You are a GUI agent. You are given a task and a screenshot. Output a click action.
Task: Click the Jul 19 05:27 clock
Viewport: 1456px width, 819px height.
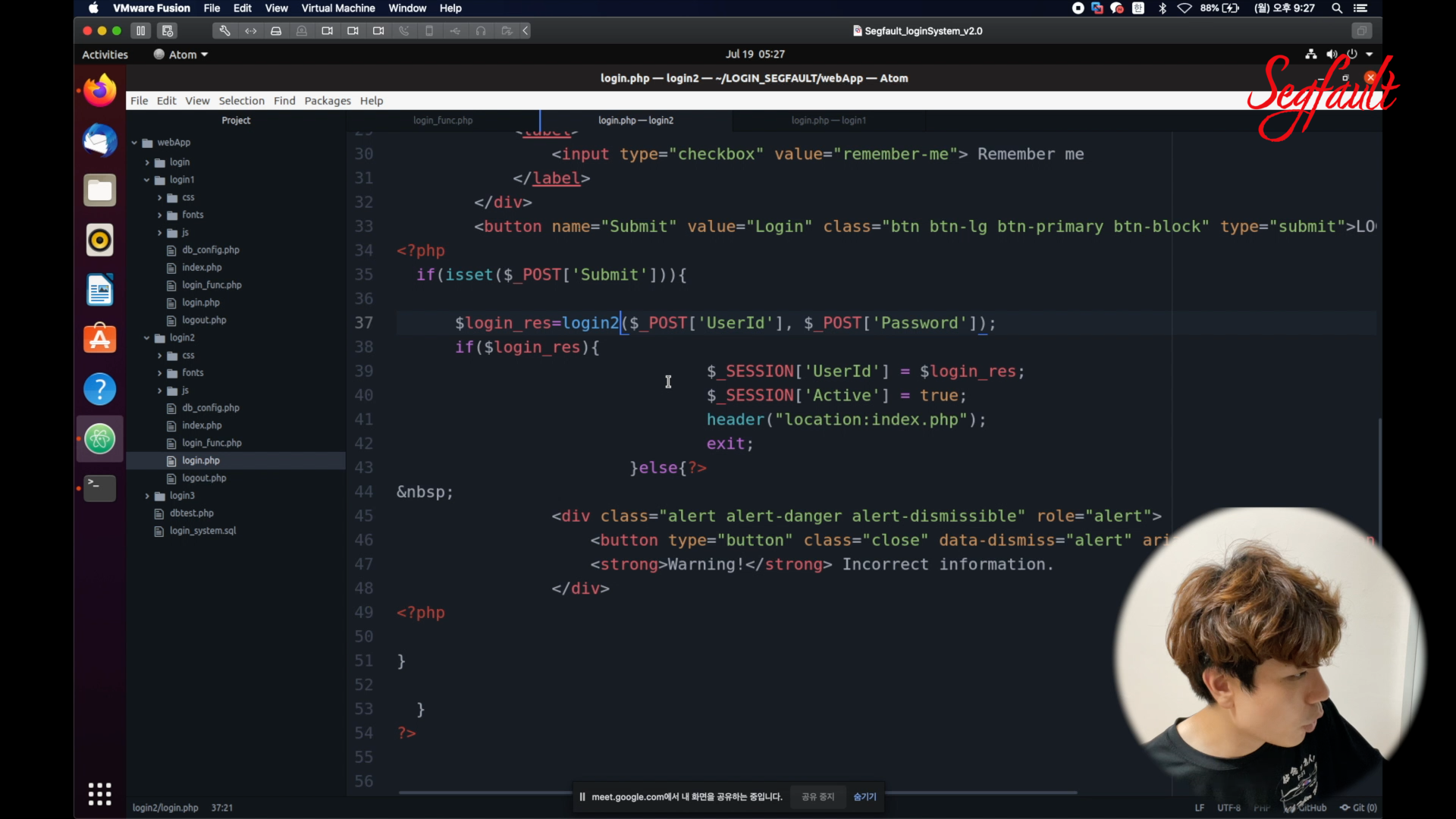point(755,55)
